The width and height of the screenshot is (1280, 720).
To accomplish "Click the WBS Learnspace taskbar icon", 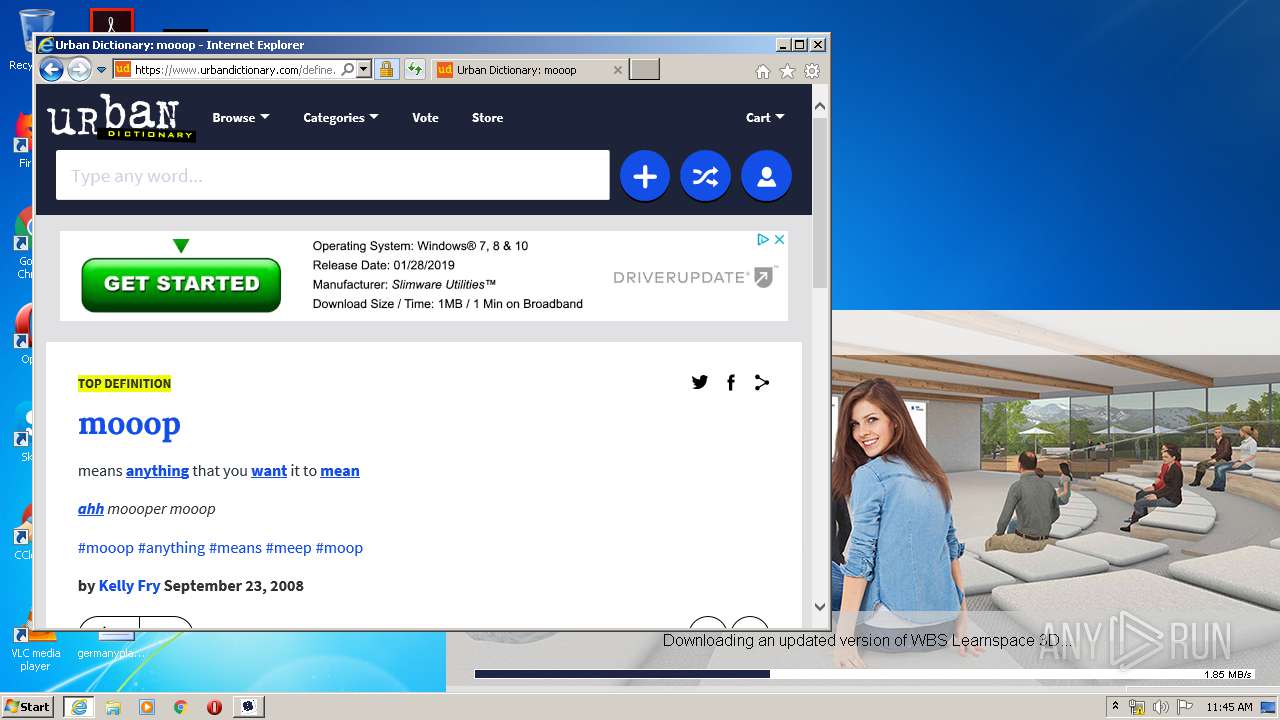I will pyautogui.click(x=248, y=707).
